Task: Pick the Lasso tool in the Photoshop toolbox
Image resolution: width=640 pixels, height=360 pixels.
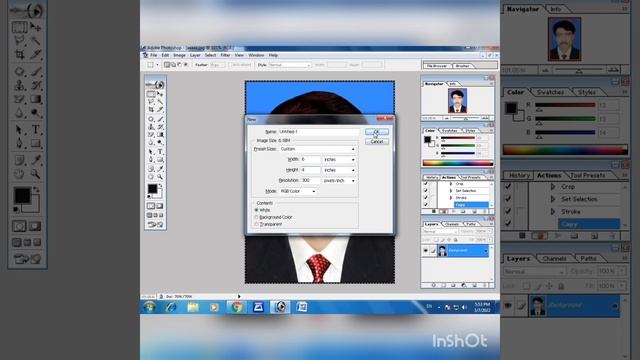Action: (x=151, y=101)
